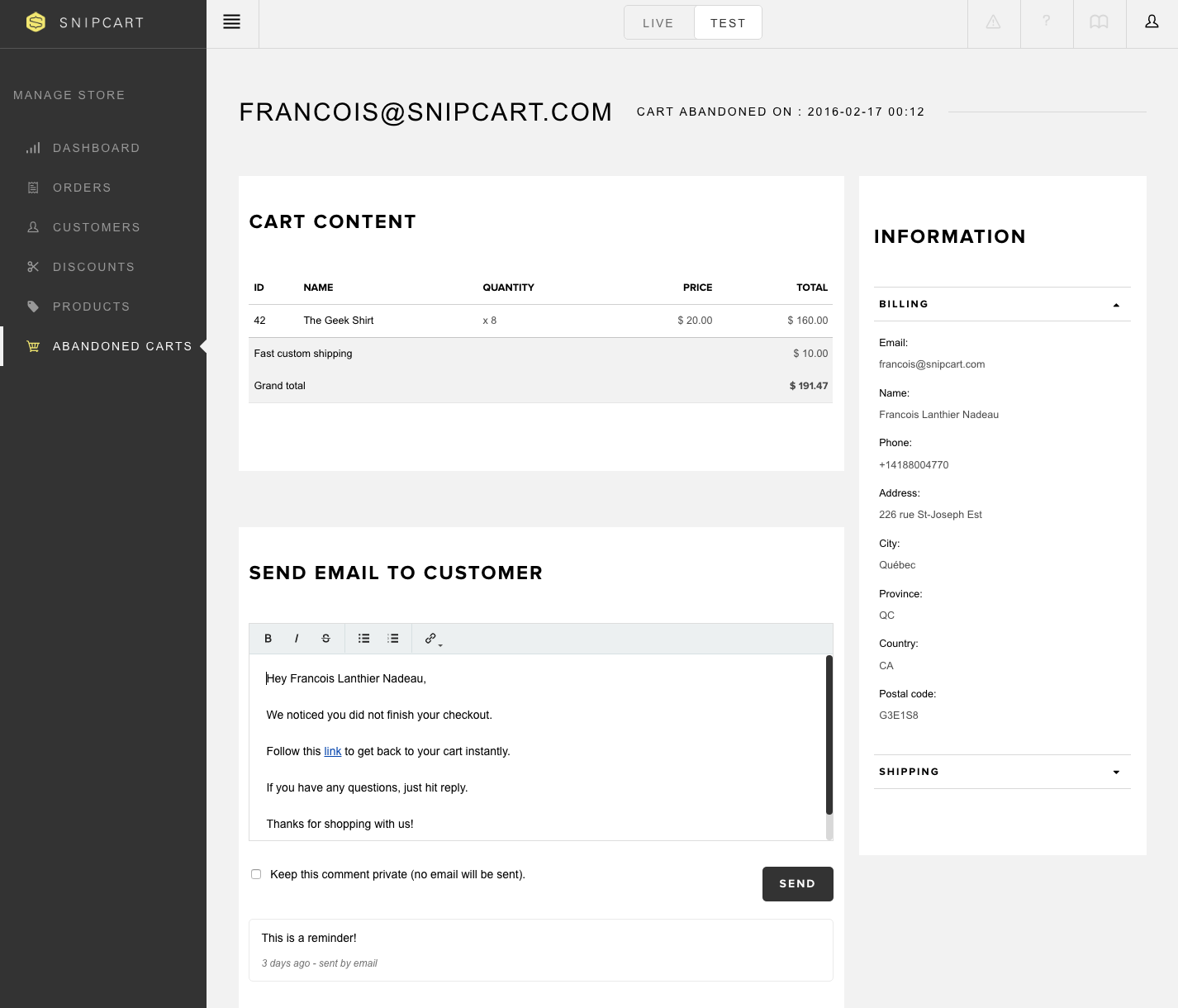
Task: Click the email editor scrollbar
Action: (x=829, y=735)
